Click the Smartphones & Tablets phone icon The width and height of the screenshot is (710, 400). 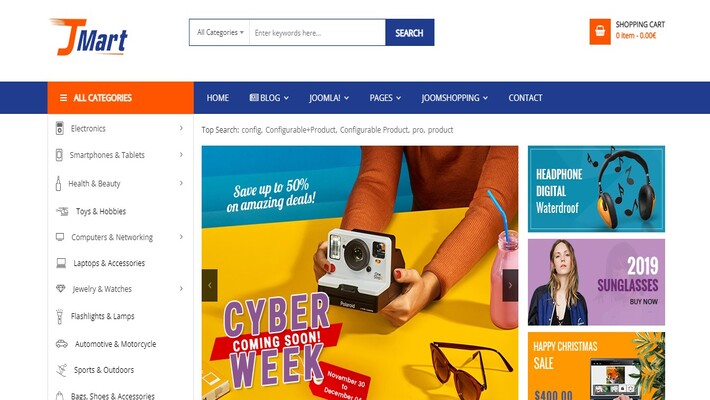pos(59,155)
